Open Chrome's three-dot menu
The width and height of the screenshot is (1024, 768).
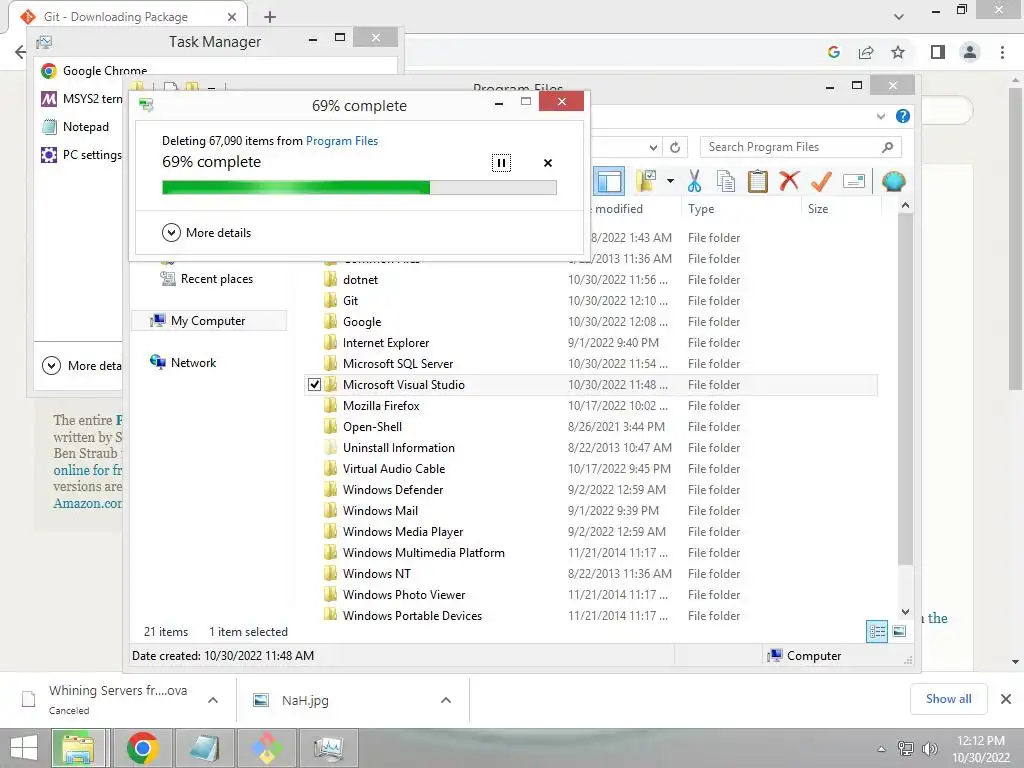pos(1002,52)
